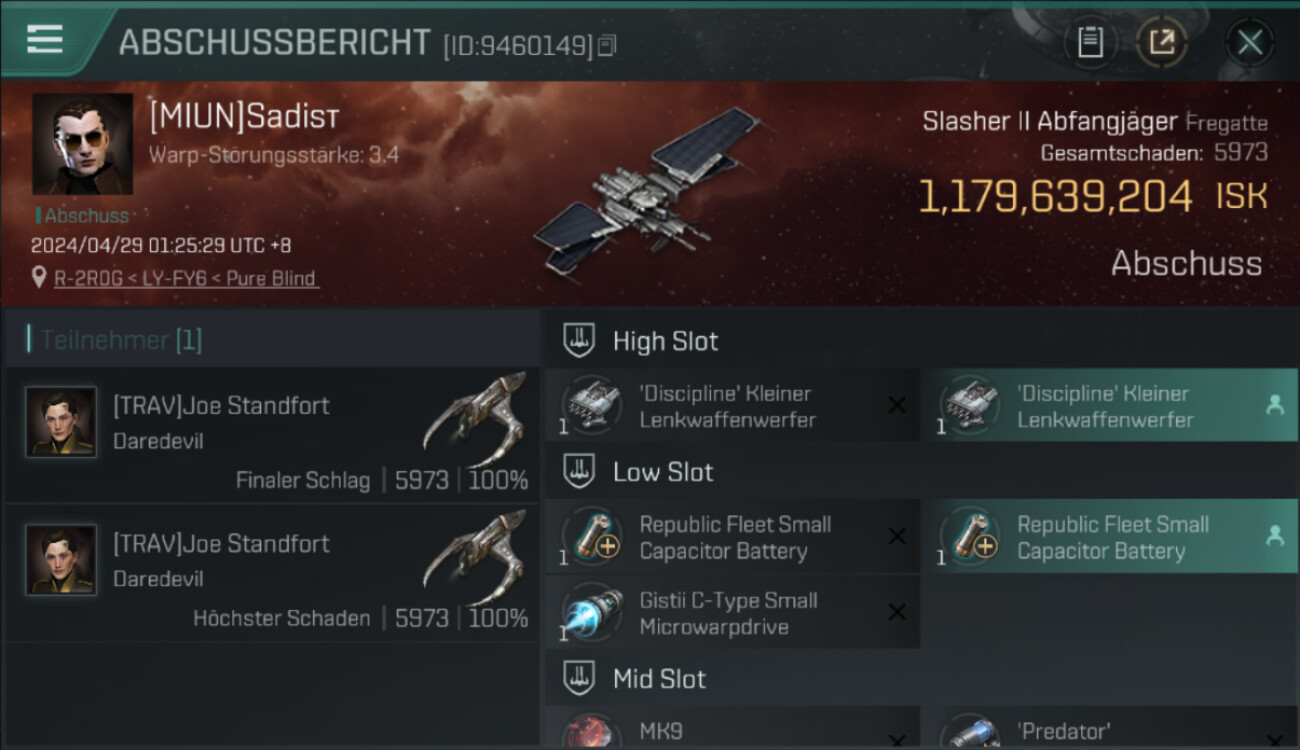Click the share/export icon in the header
Viewport: 1300px width, 750px height.
[1161, 42]
